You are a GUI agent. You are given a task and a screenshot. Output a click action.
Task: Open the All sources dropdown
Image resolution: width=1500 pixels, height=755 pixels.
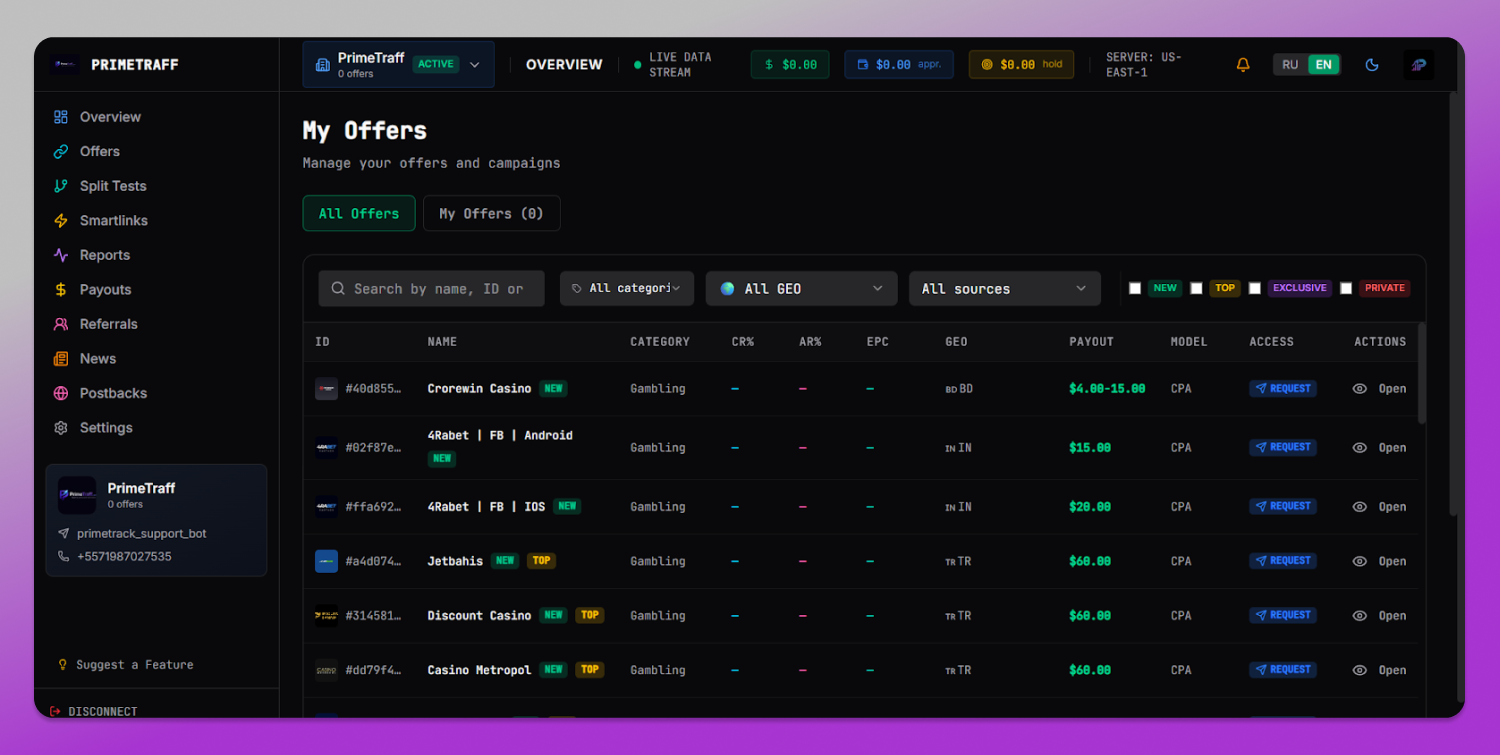click(1005, 288)
